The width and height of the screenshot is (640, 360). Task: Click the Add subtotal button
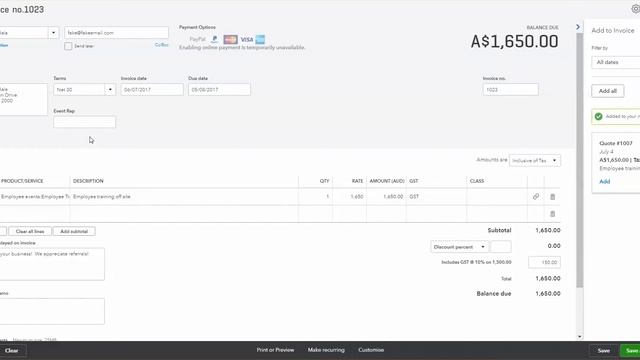click(x=74, y=231)
